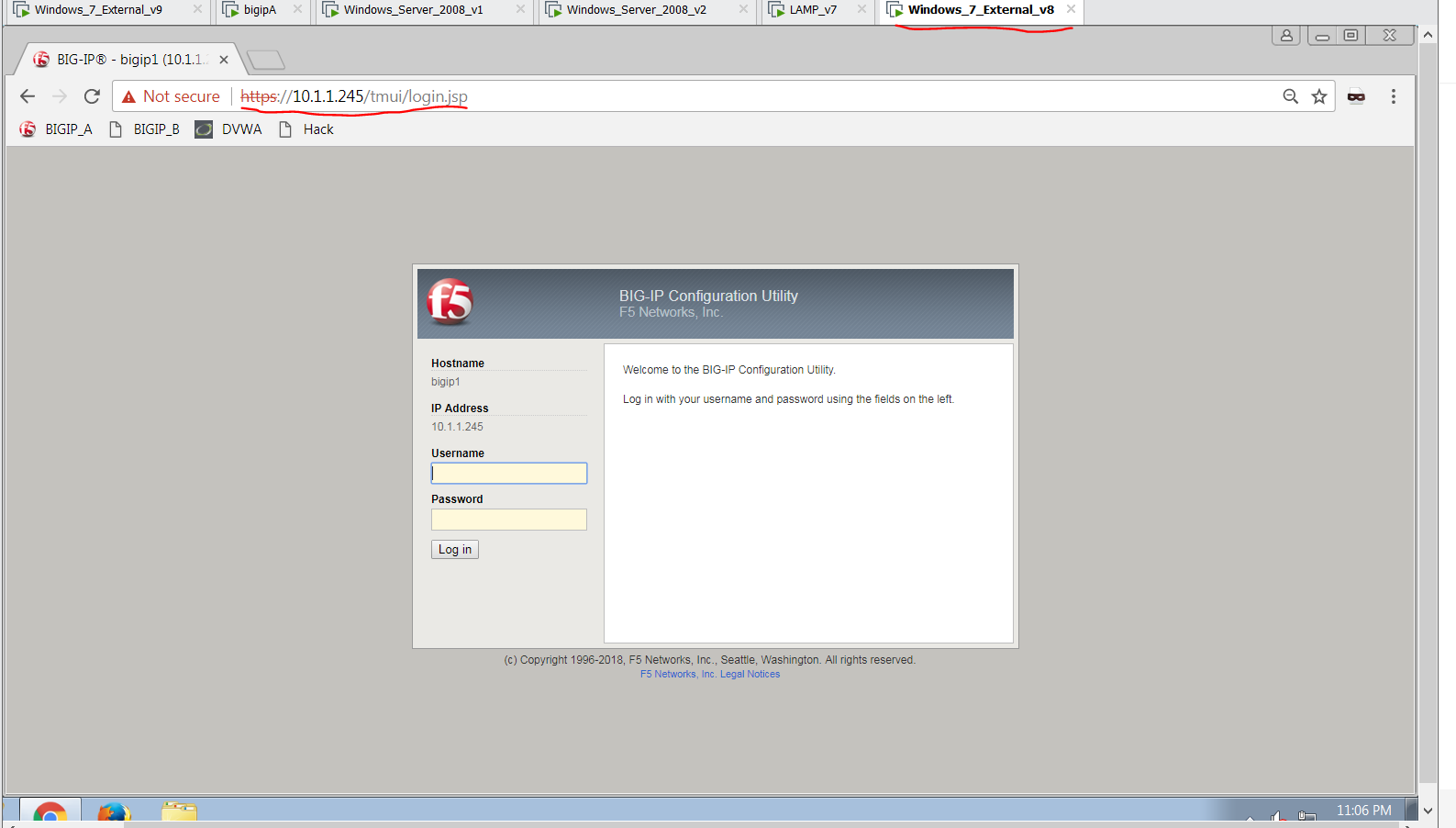Click the BIG-IP page tab title
This screenshot has height=828, width=1456.
coord(131,60)
